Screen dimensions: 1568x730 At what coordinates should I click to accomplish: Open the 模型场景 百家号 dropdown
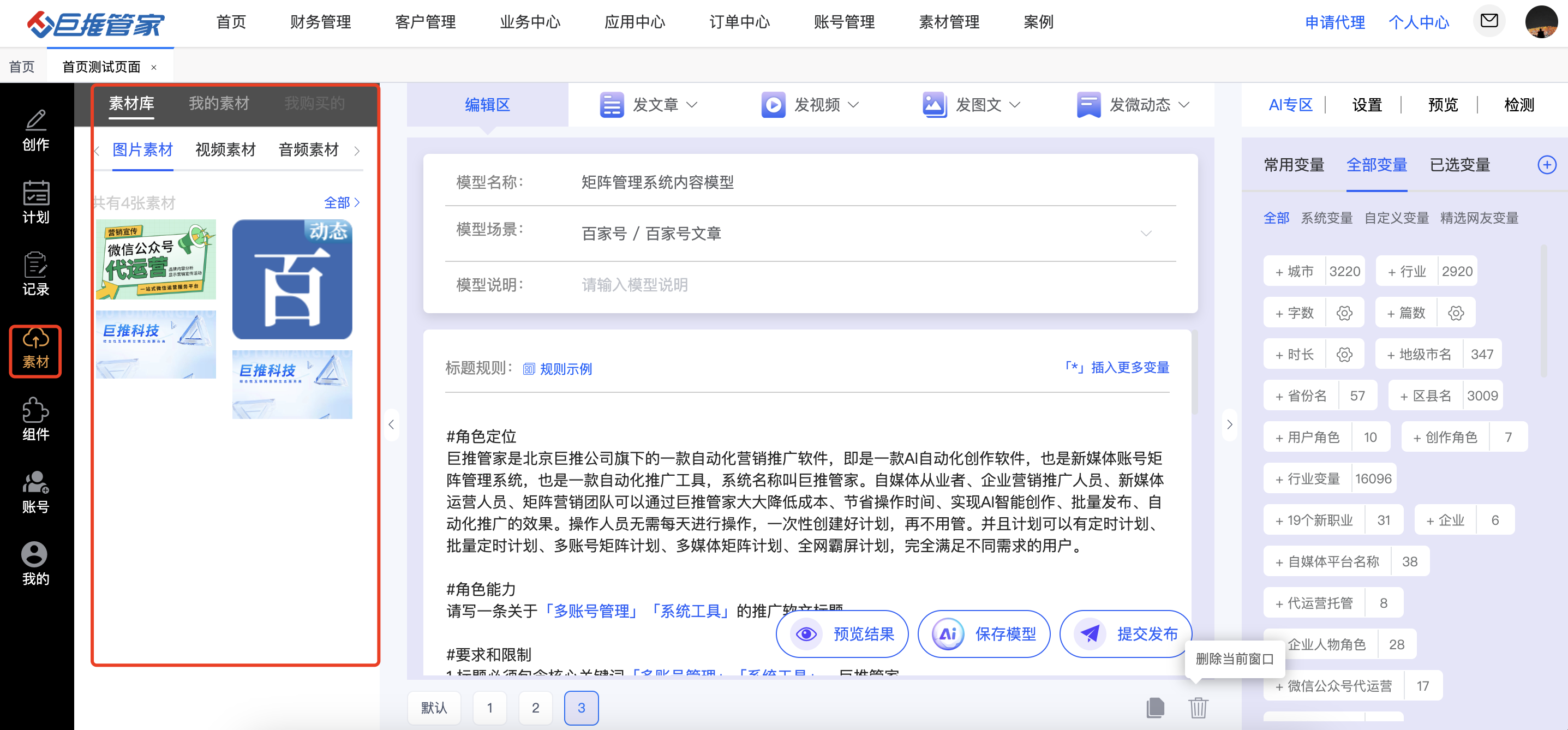coord(1145,234)
